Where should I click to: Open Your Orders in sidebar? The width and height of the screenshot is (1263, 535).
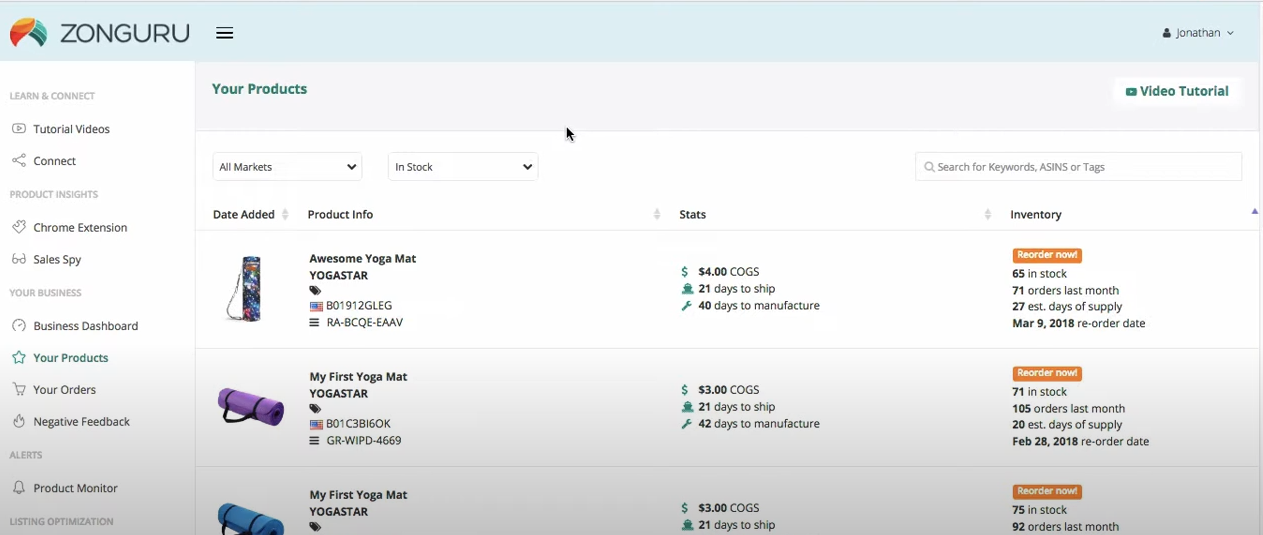(x=64, y=390)
